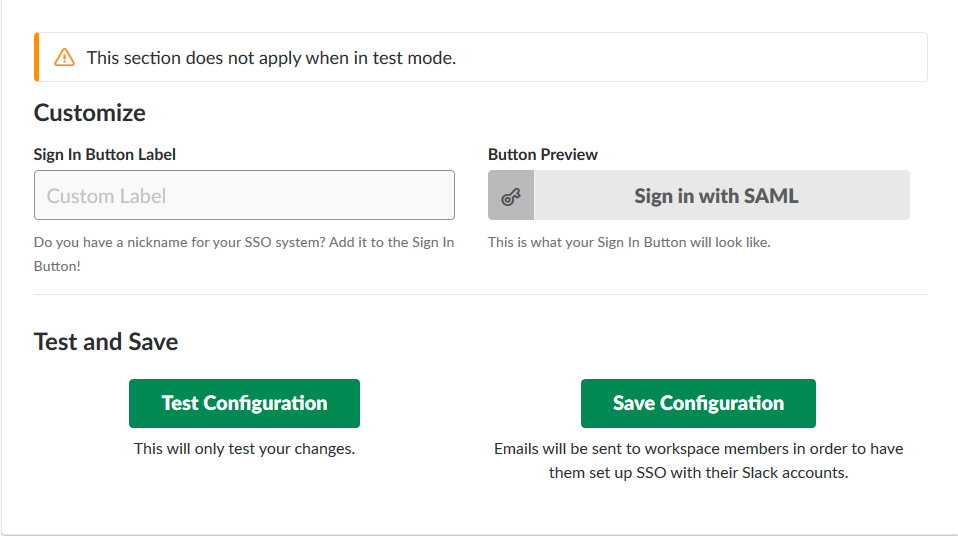This screenshot has height=536, width=958.
Task: Click the Sign in with SAML preview button
Action: (x=698, y=195)
